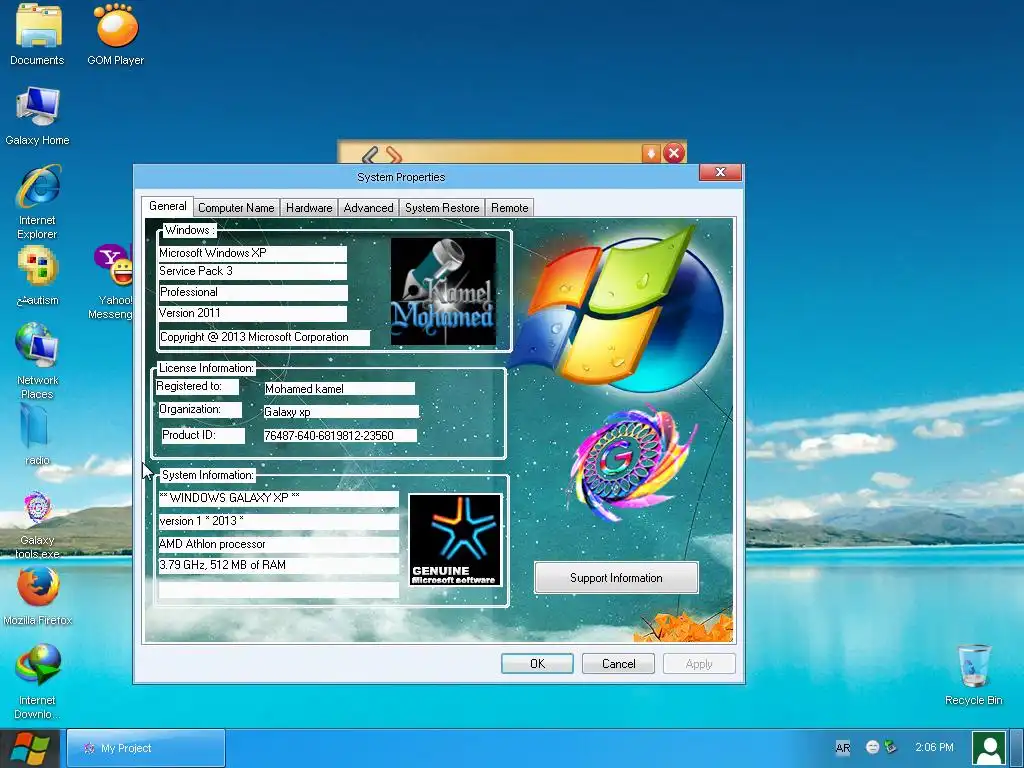Click the smiley tray icon
Screen dimensions: 1024x768
click(872, 747)
